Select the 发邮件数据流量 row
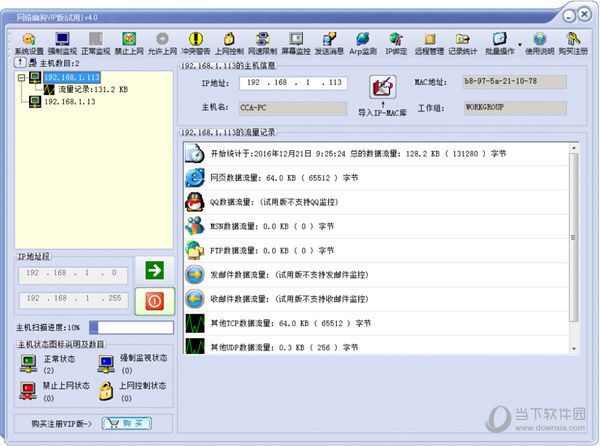 pos(377,275)
